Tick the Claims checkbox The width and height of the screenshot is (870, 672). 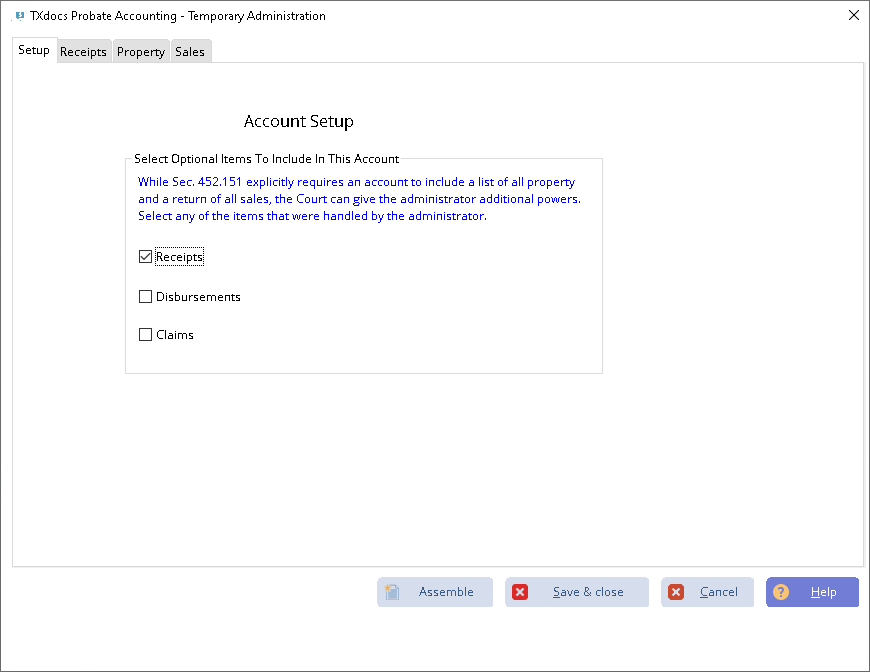[x=146, y=335]
